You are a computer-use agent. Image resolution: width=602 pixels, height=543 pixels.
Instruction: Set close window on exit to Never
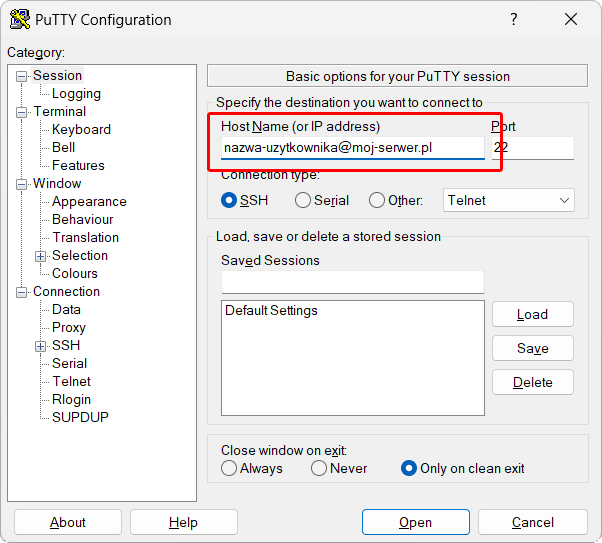coord(319,468)
